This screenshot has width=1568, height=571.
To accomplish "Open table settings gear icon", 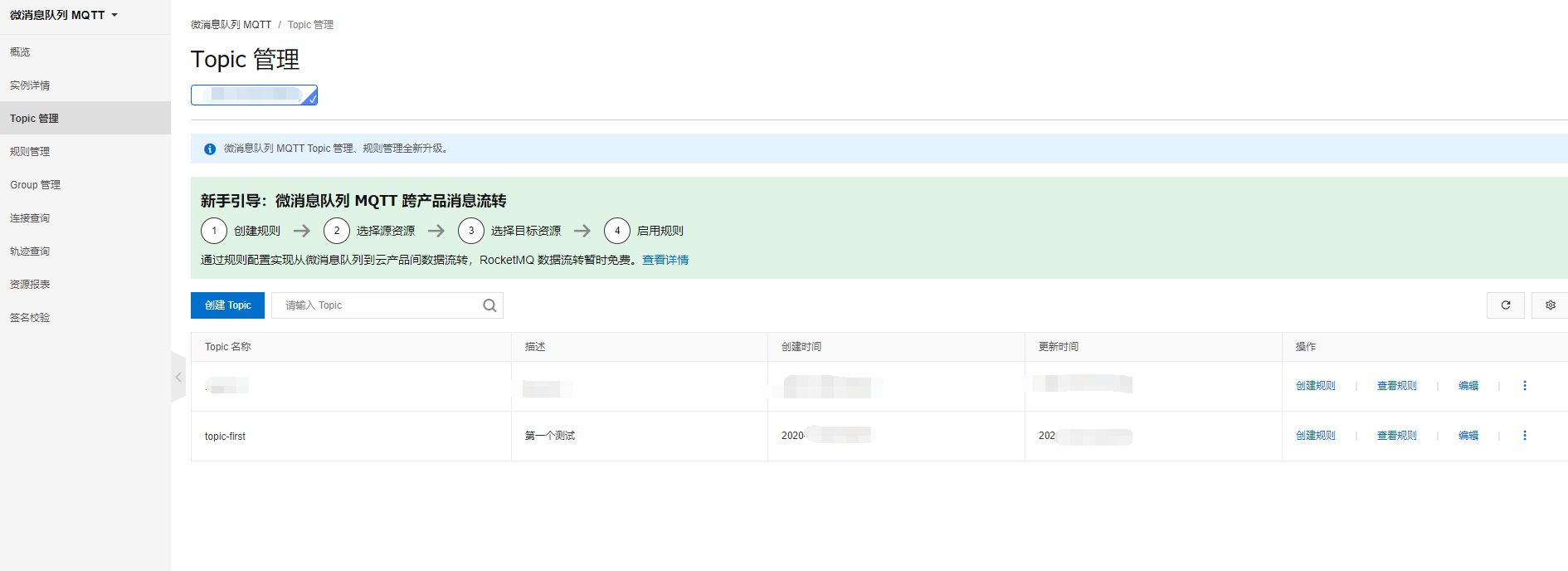I will tap(1550, 305).
